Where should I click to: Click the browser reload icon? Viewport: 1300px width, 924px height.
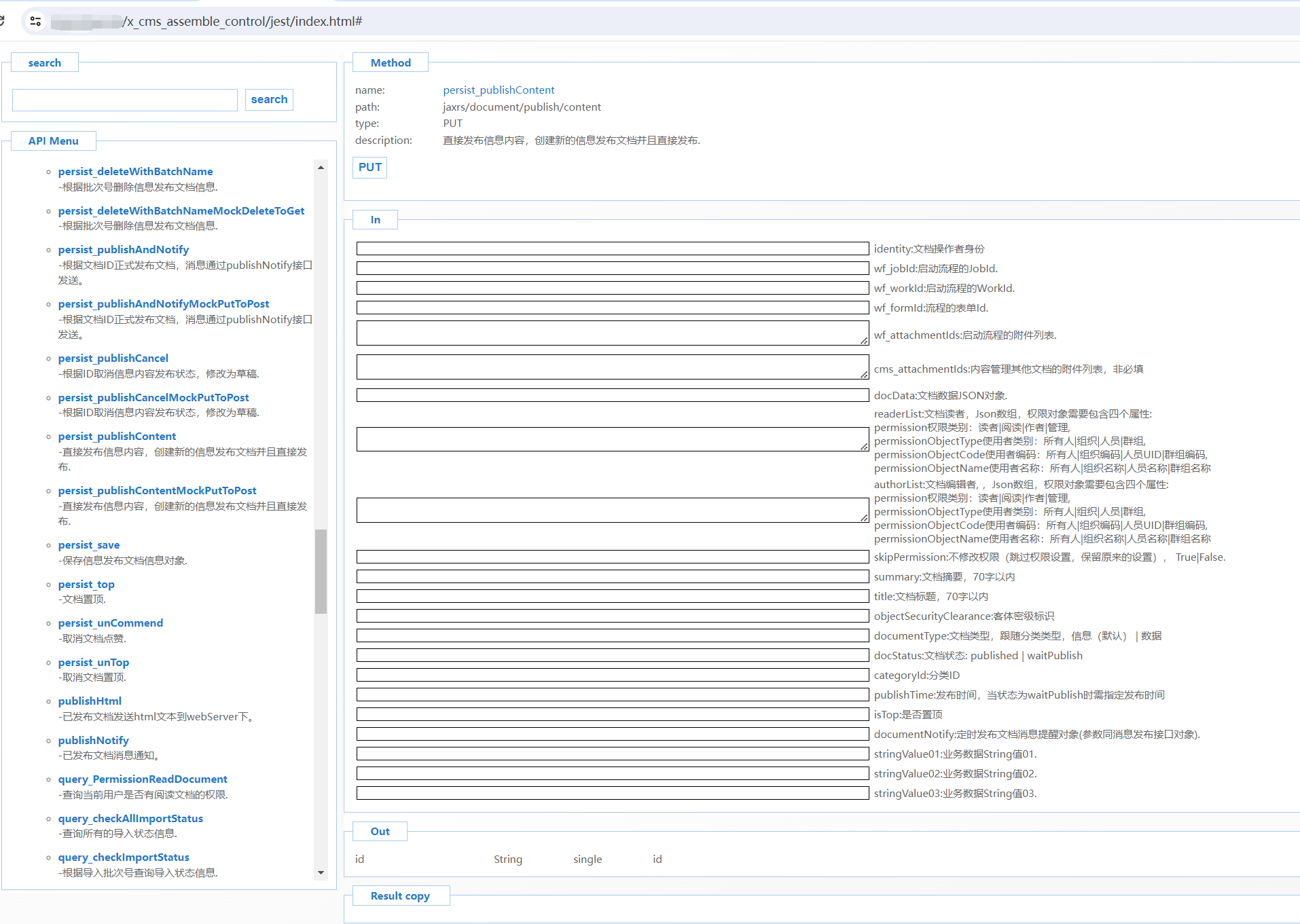click(x=2, y=21)
